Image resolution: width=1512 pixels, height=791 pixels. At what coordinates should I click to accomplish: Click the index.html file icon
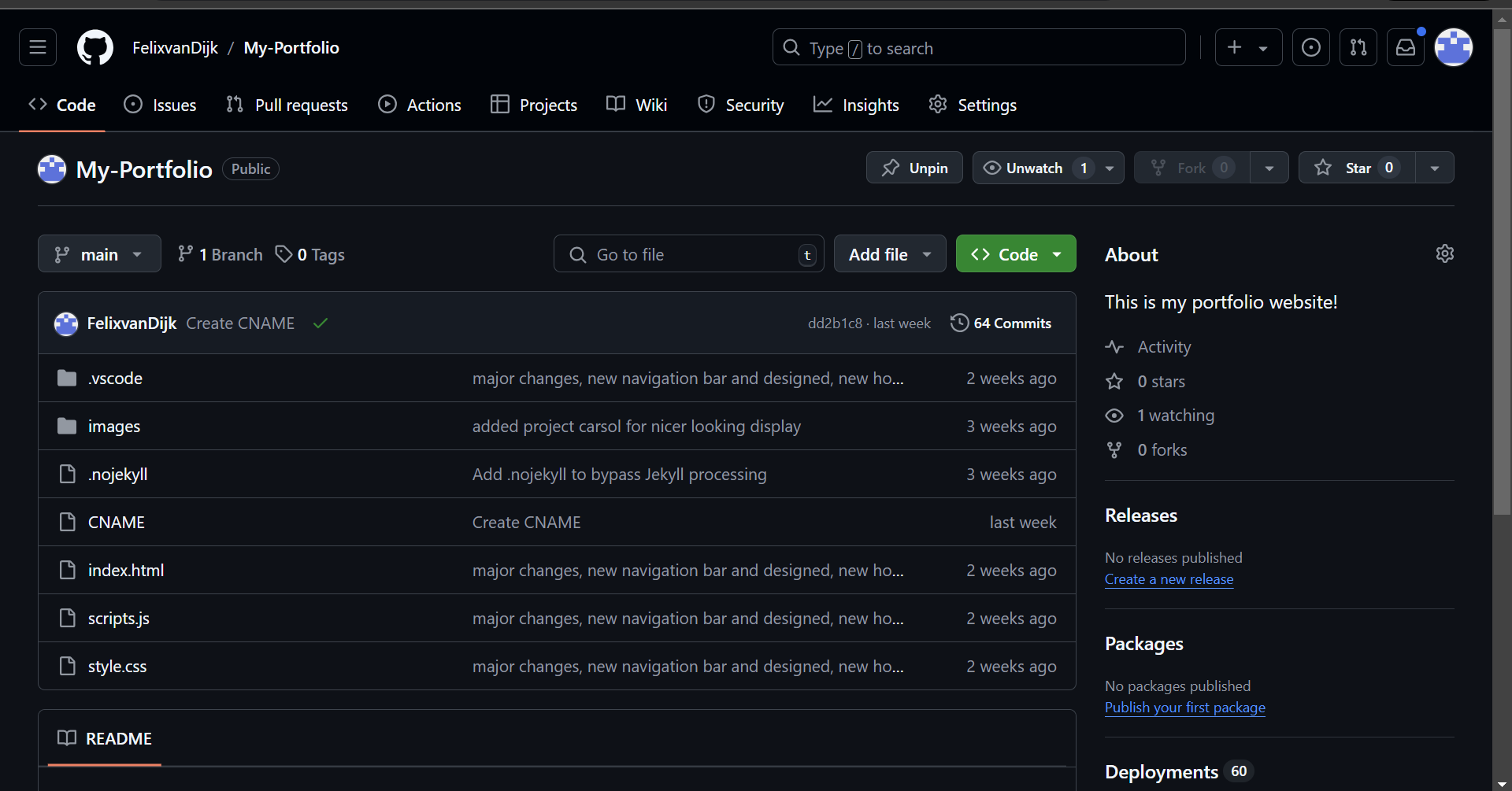tap(68, 570)
